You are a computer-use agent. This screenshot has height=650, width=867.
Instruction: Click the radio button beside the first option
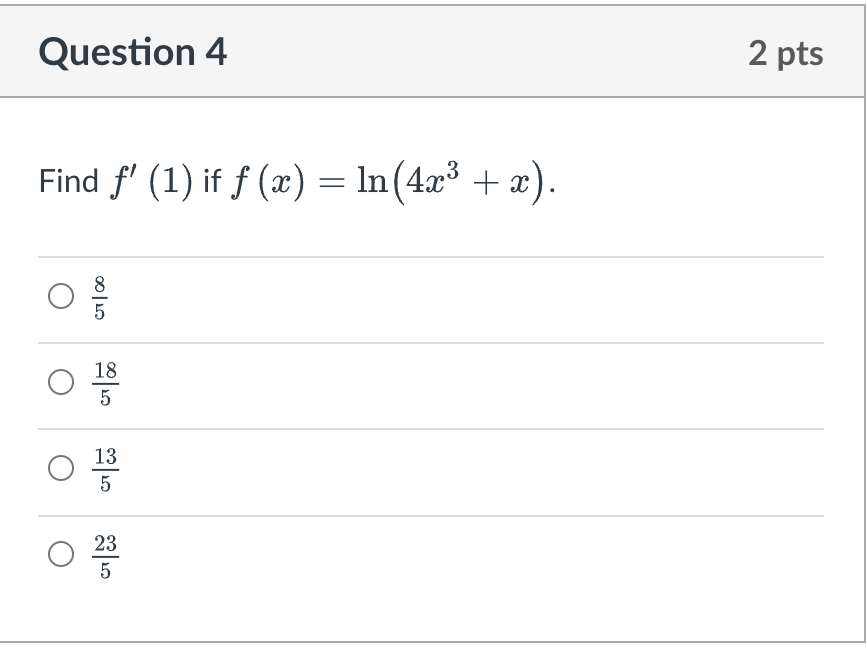coord(61,297)
